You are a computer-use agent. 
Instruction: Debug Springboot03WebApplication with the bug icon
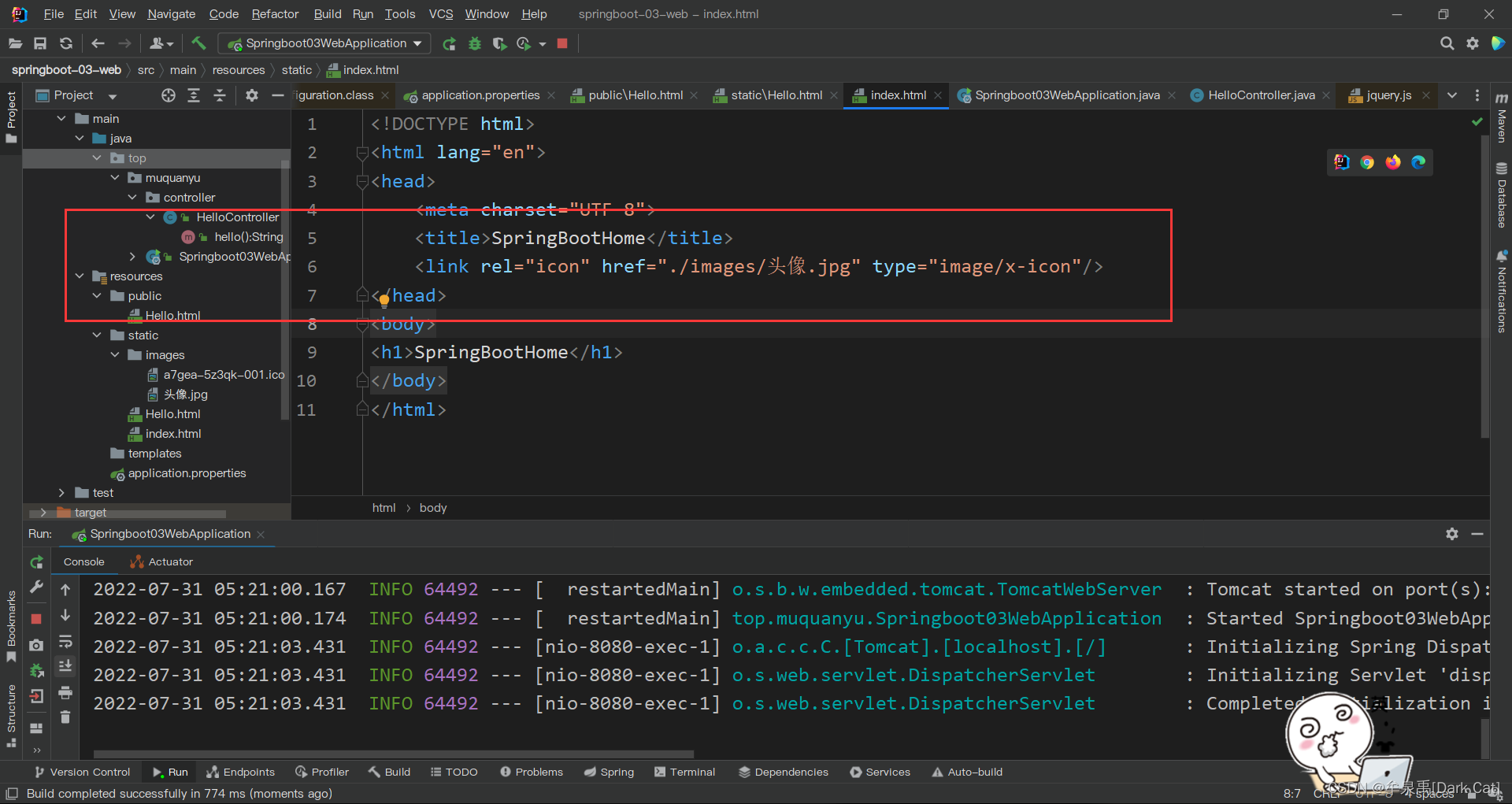point(474,43)
